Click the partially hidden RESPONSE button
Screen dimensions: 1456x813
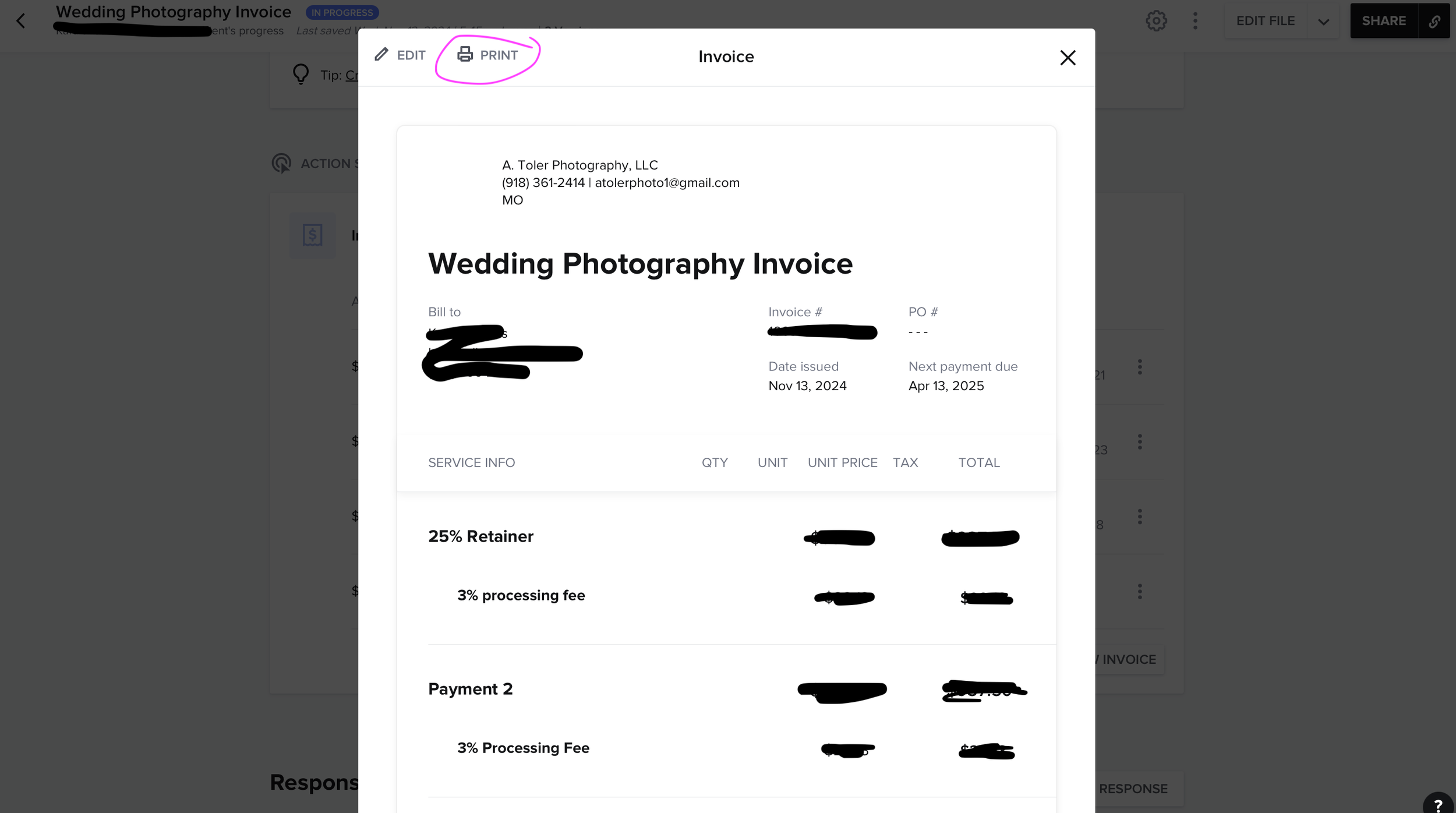coord(1139,789)
